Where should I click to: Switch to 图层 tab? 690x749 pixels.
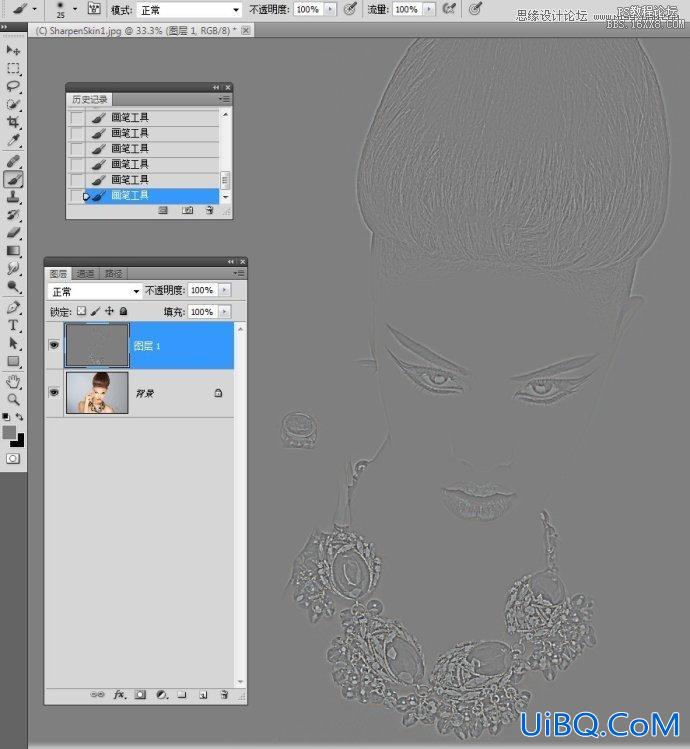click(x=58, y=273)
